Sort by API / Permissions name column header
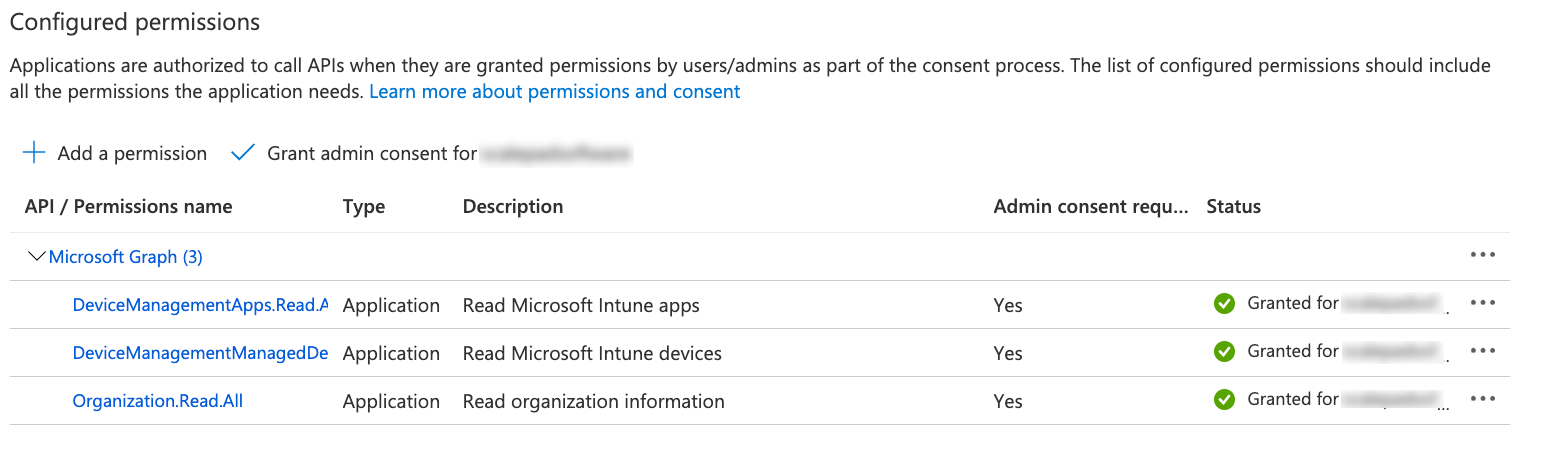 [x=128, y=207]
